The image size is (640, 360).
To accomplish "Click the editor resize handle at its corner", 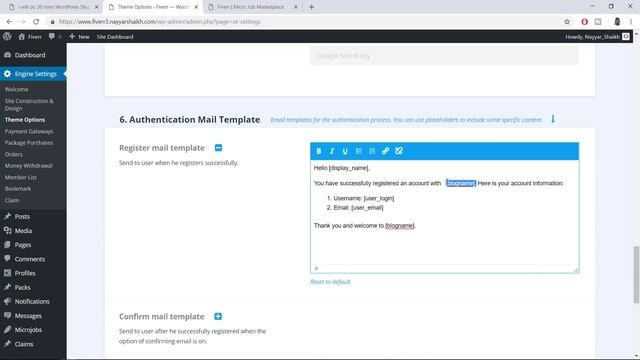I will (576, 270).
